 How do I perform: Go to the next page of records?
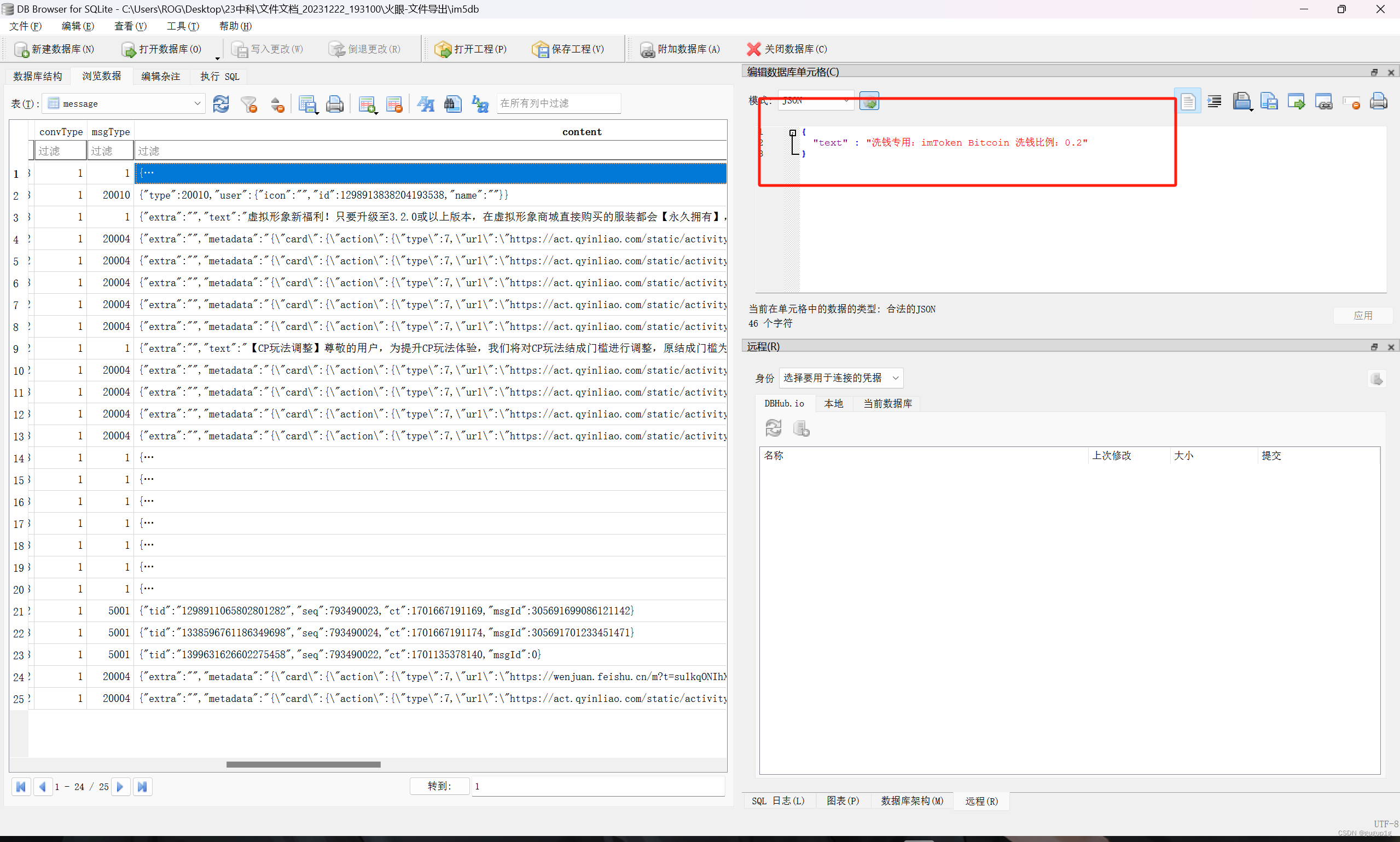[120, 787]
